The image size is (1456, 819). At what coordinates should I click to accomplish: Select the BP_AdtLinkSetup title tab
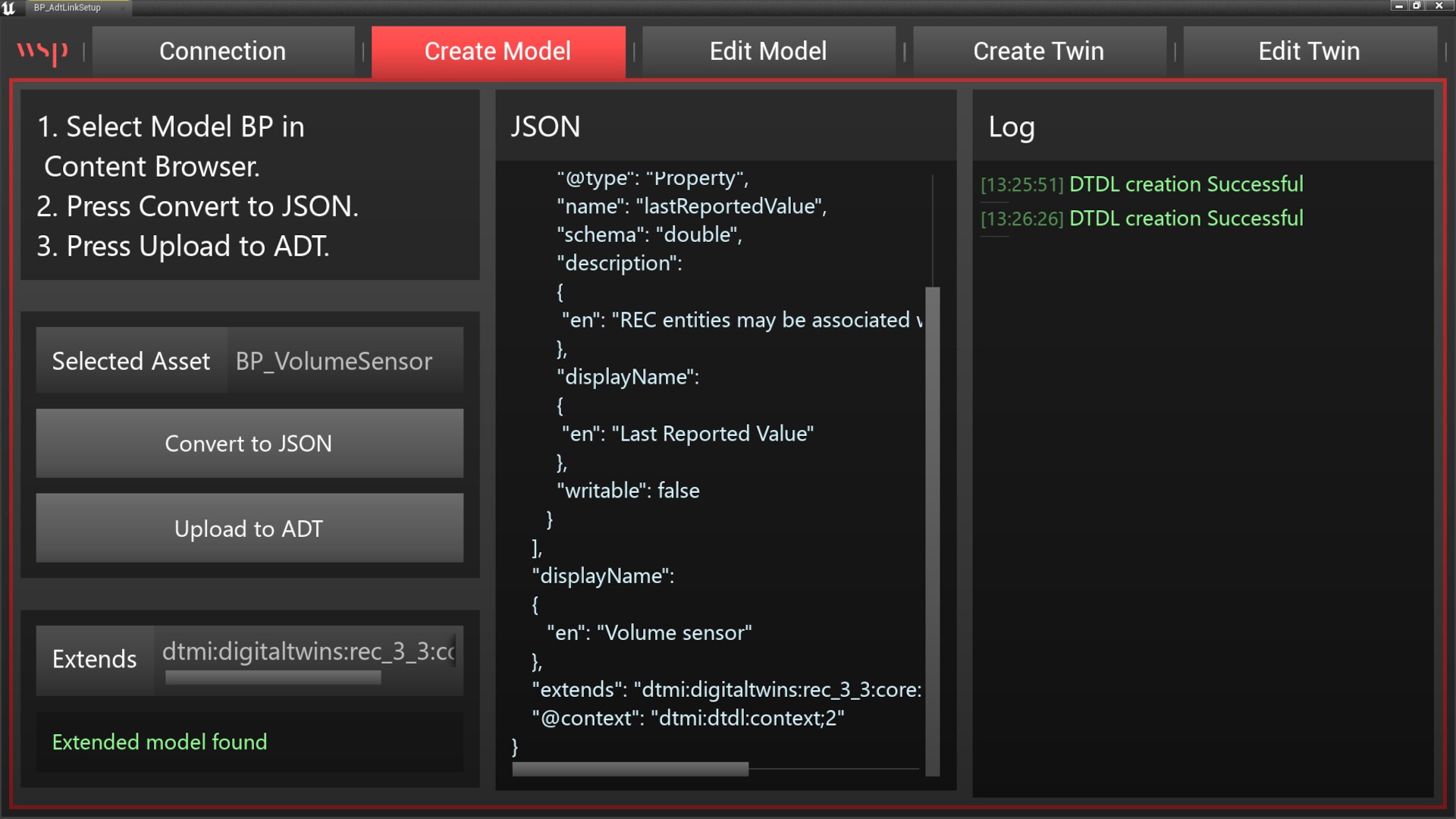point(68,8)
